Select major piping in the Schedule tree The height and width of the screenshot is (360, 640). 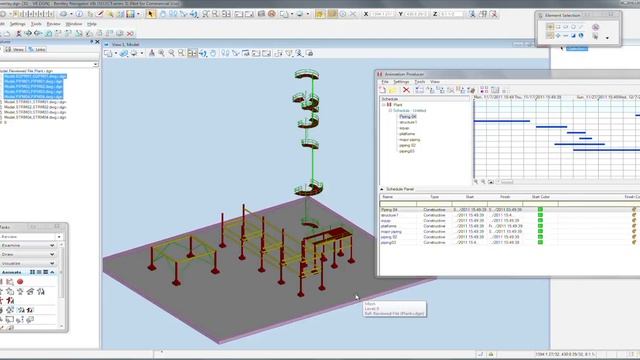(x=409, y=140)
